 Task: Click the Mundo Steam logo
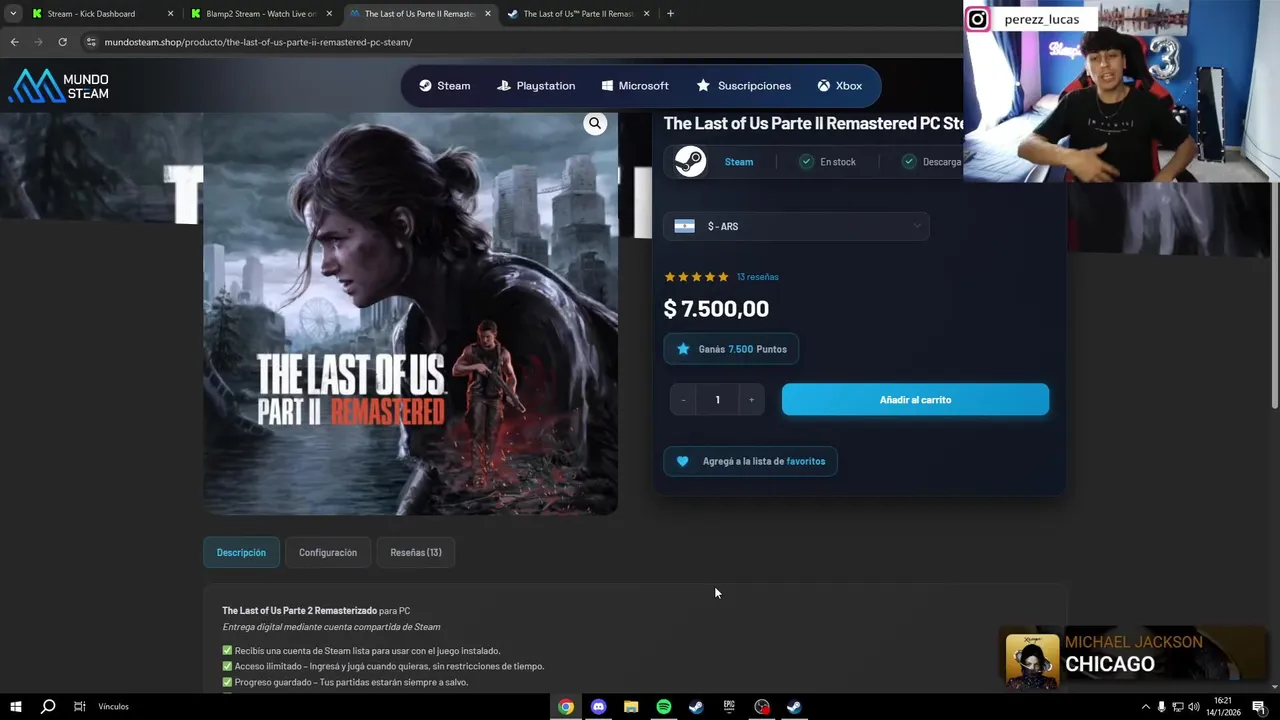click(x=59, y=86)
